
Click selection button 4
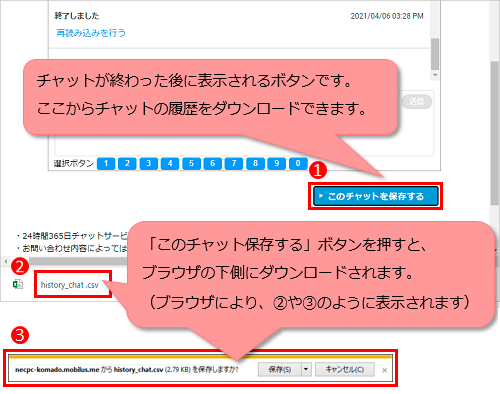[x=170, y=163]
